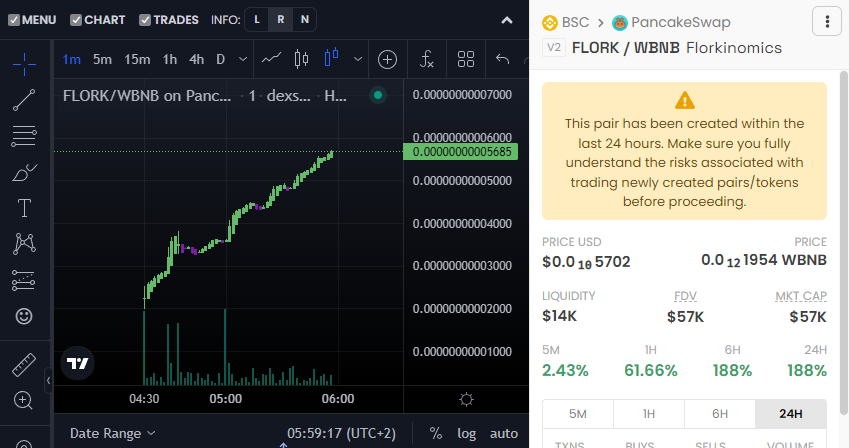
Task: Click the 05:59:17 (UTC+2) timezone
Action: (x=341, y=433)
